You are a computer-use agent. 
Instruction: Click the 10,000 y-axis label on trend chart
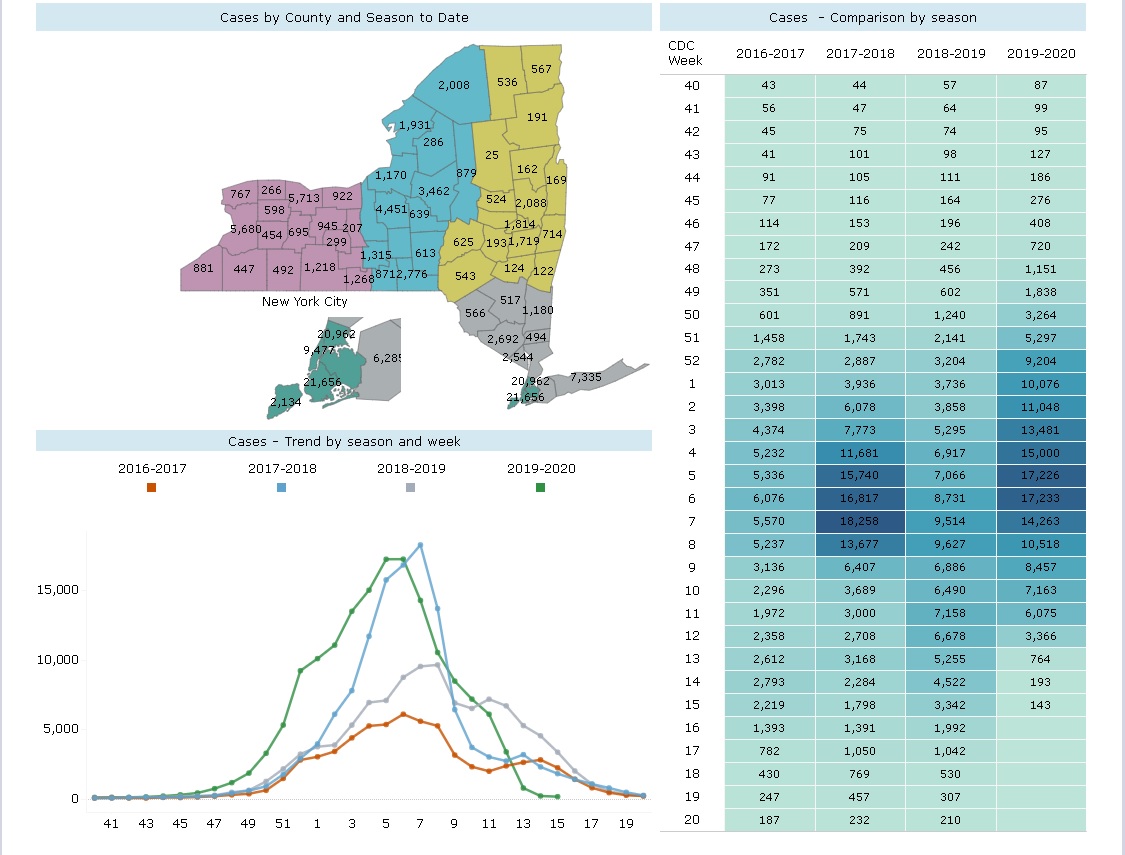coord(57,659)
